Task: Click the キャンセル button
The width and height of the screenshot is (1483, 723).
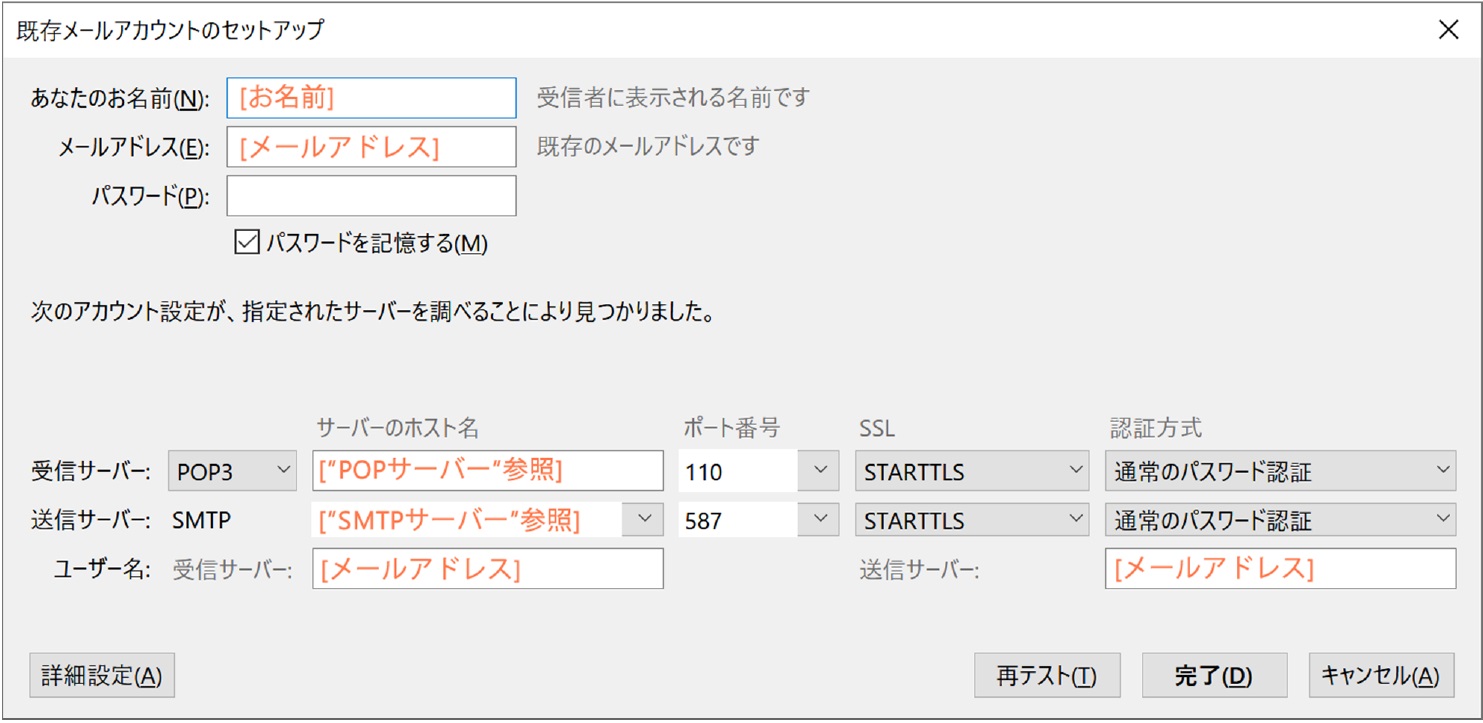Action: 1381,676
